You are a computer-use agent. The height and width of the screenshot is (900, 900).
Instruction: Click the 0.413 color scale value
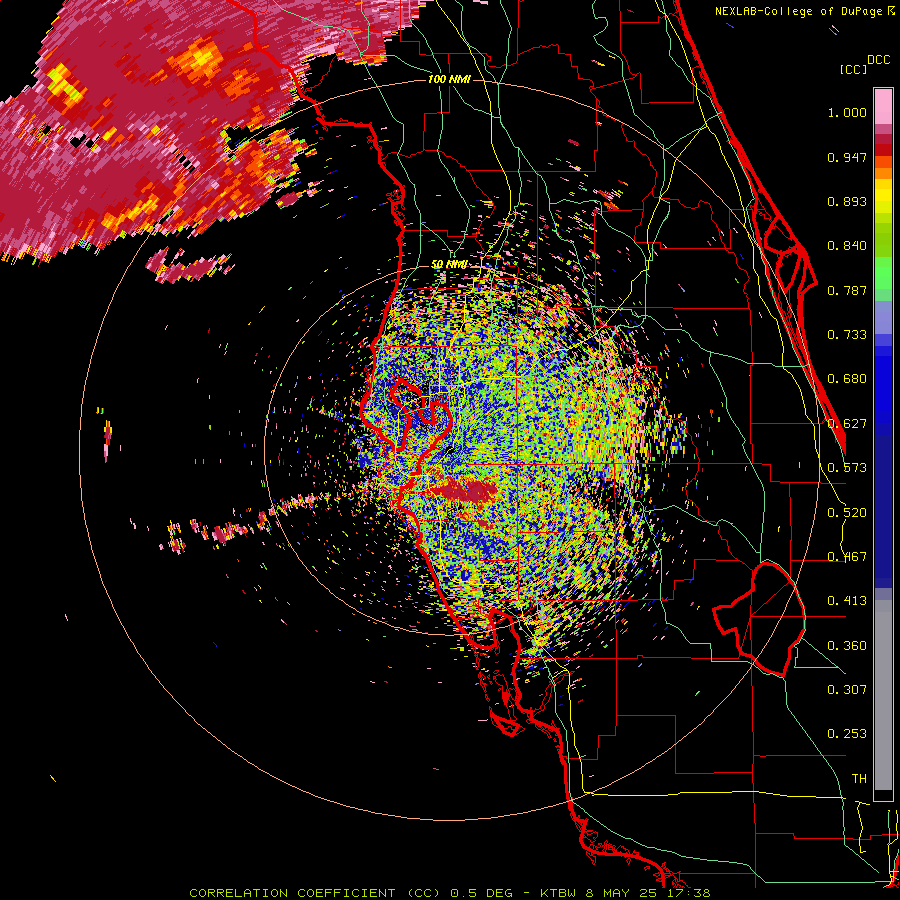click(x=847, y=601)
